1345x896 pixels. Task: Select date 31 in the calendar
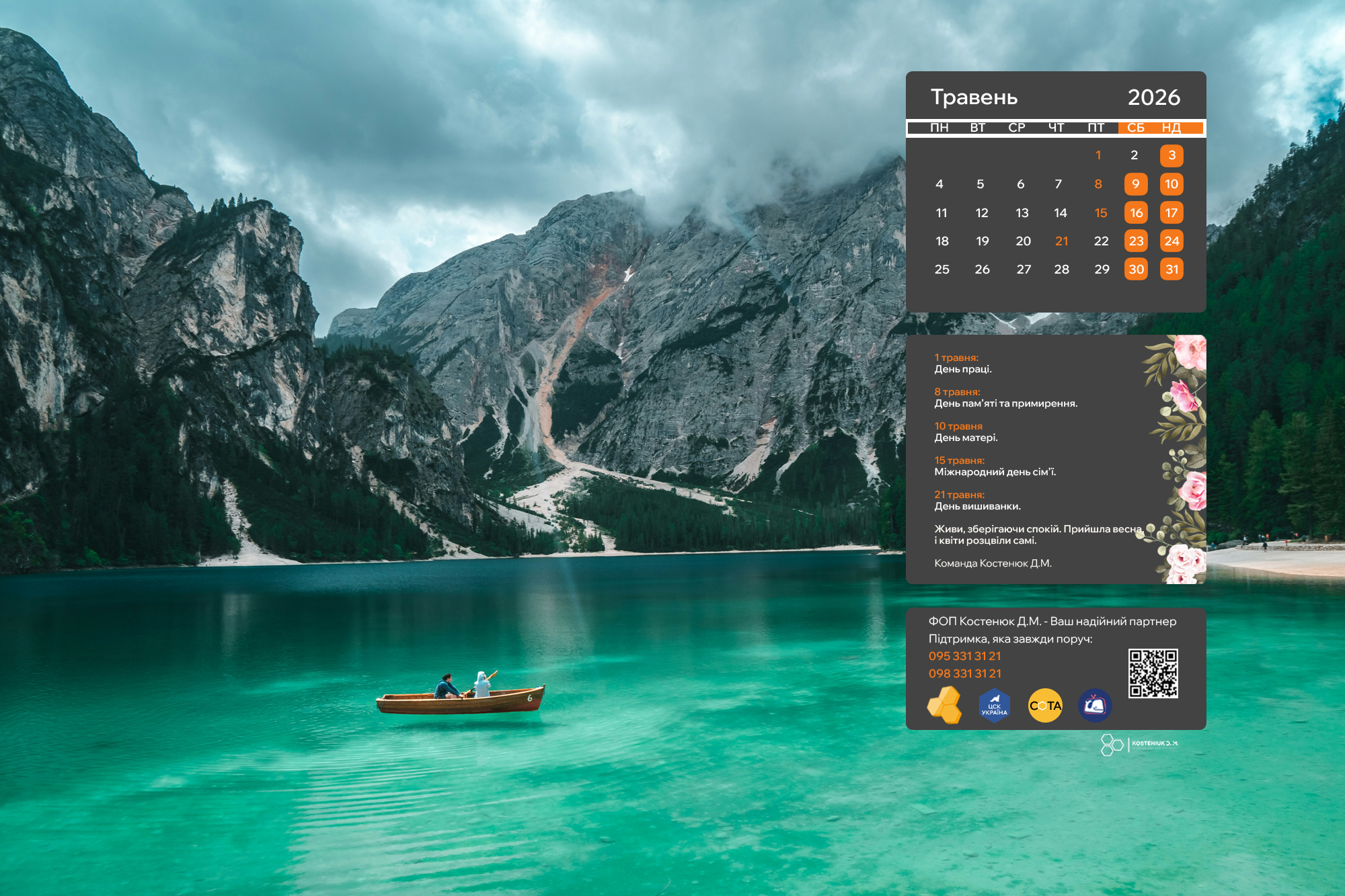[x=1171, y=270]
